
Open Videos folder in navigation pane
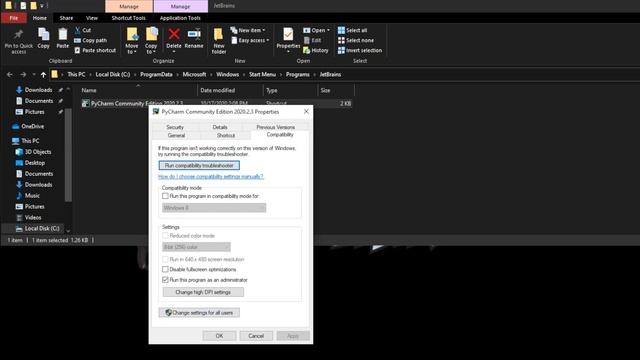coord(29,218)
